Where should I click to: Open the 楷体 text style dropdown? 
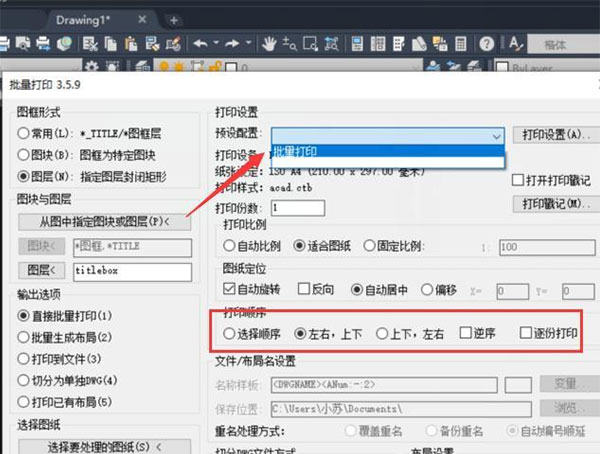(564, 44)
